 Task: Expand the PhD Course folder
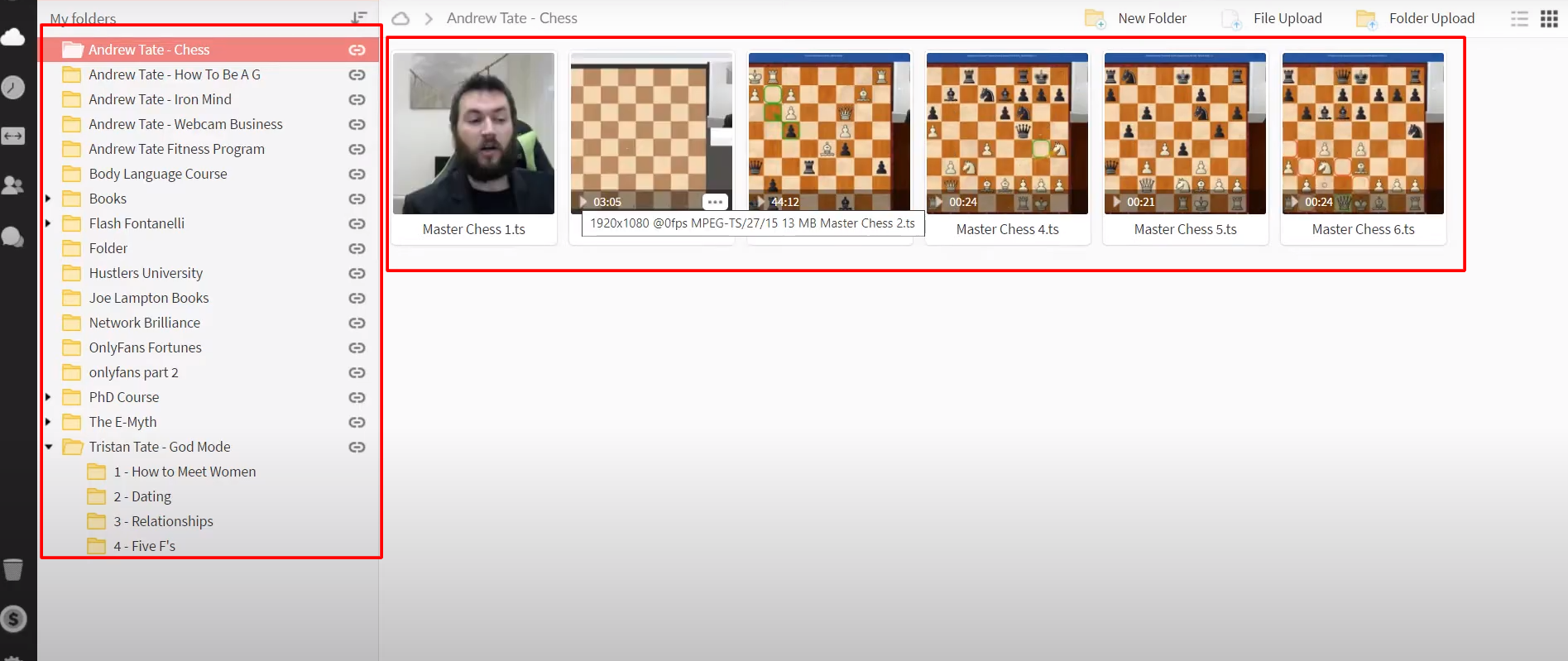tap(48, 397)
